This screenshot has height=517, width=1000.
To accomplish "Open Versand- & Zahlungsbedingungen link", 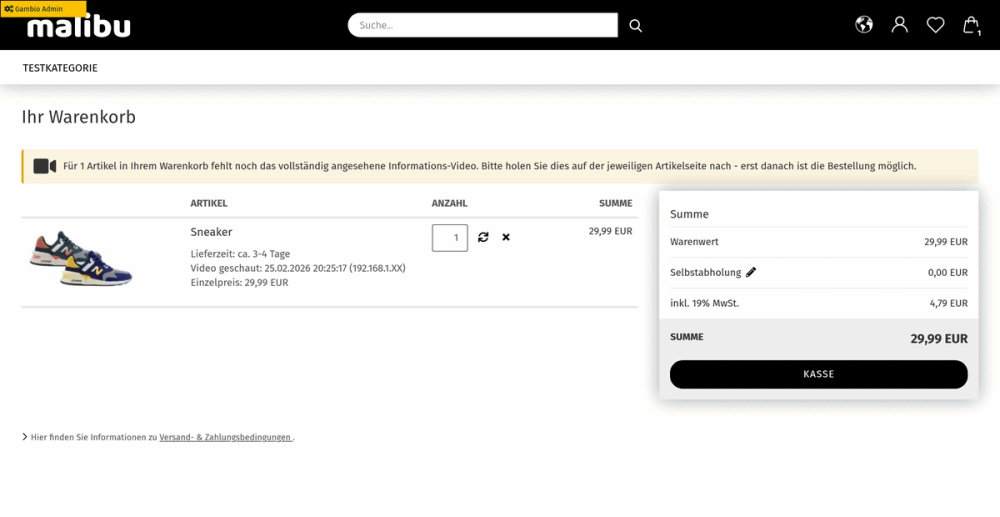I will pyautogui.click(x=226, y=437).
